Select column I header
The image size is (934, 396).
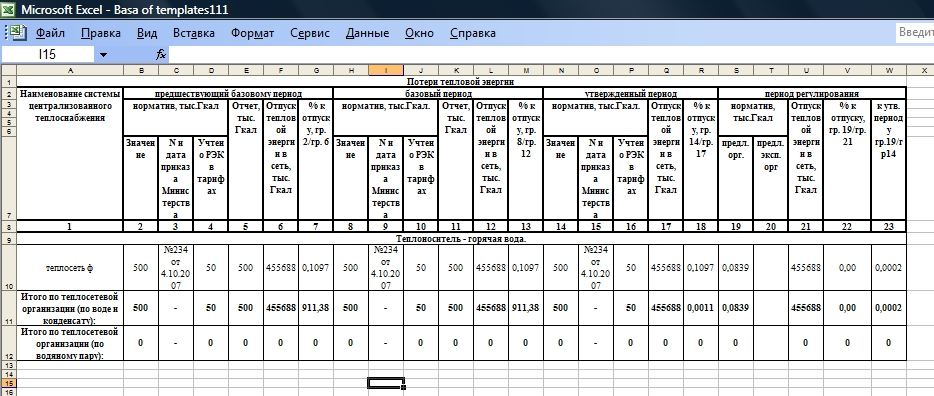pyautogui.click(x=386, y=70)
